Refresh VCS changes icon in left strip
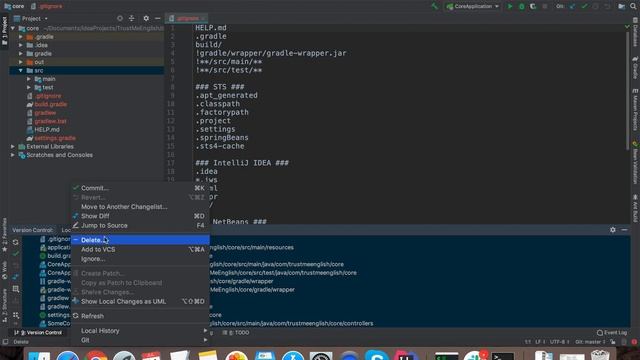This screenshot has width=640, height=360. (16, 242)
